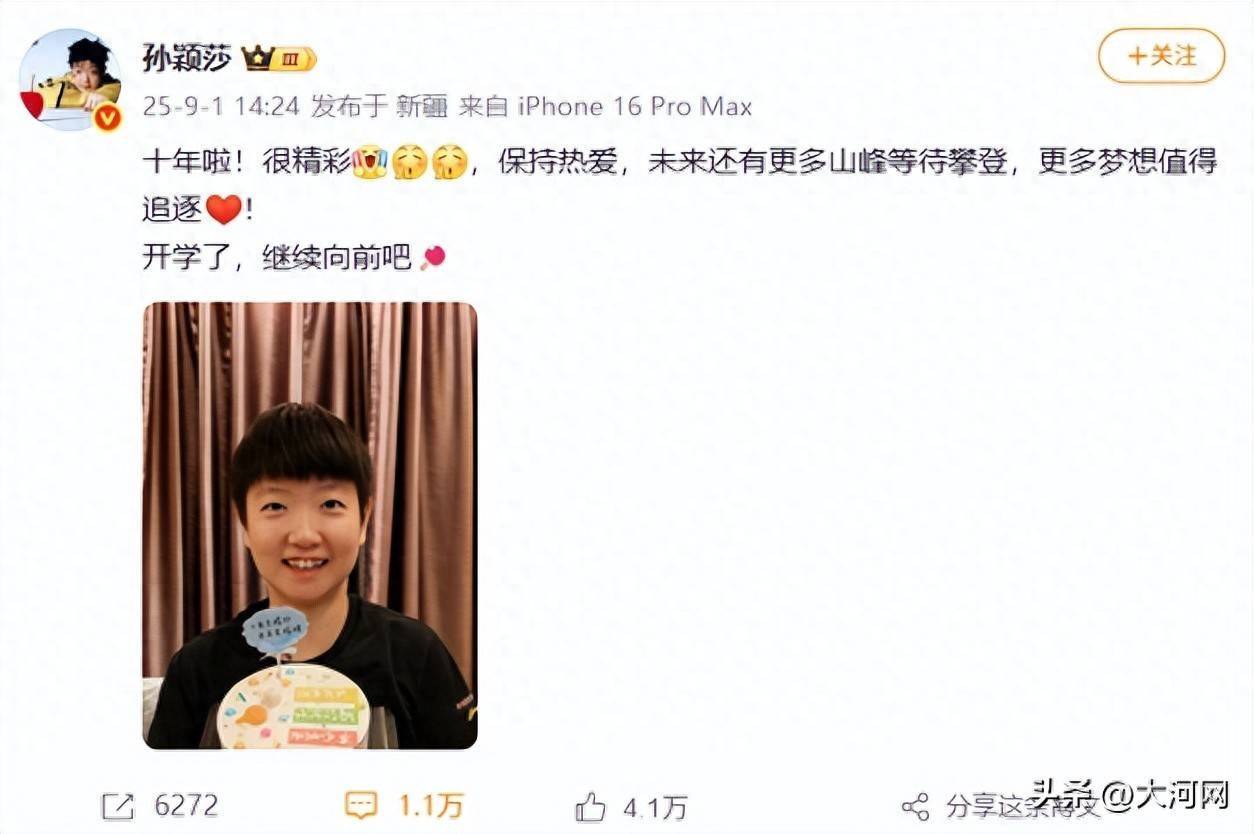Like the post with thumbs-up icon
Viewport: 1254px width, 834px height.
pyautogui.click(x=591, y=806)
